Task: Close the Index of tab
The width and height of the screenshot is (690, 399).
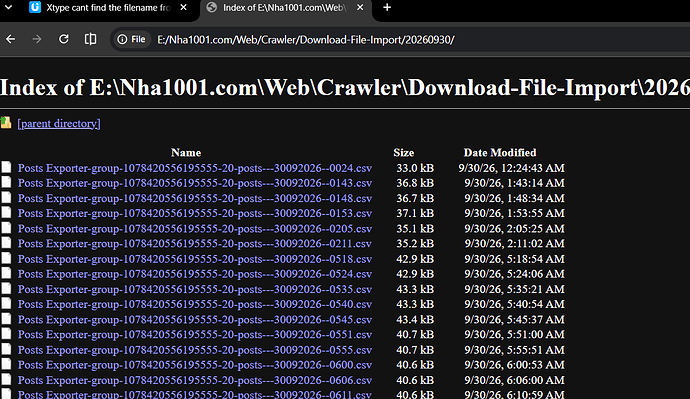Action: (360, 7)
